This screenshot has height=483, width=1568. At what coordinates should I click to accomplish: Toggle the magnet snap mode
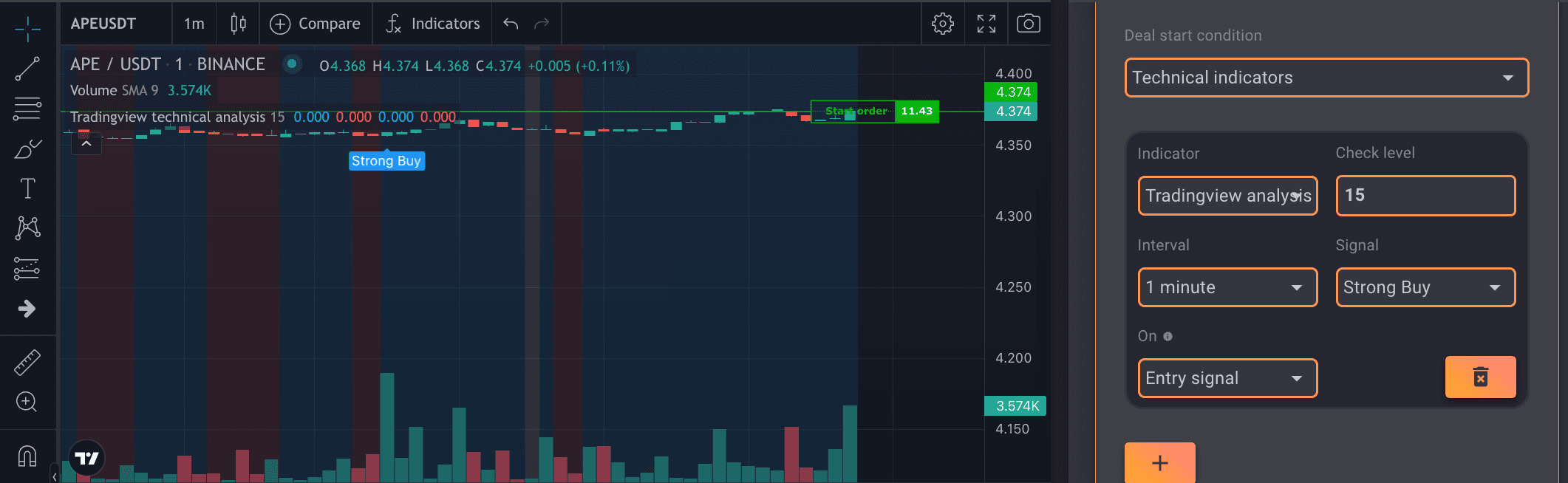click(x=27, y=456)
